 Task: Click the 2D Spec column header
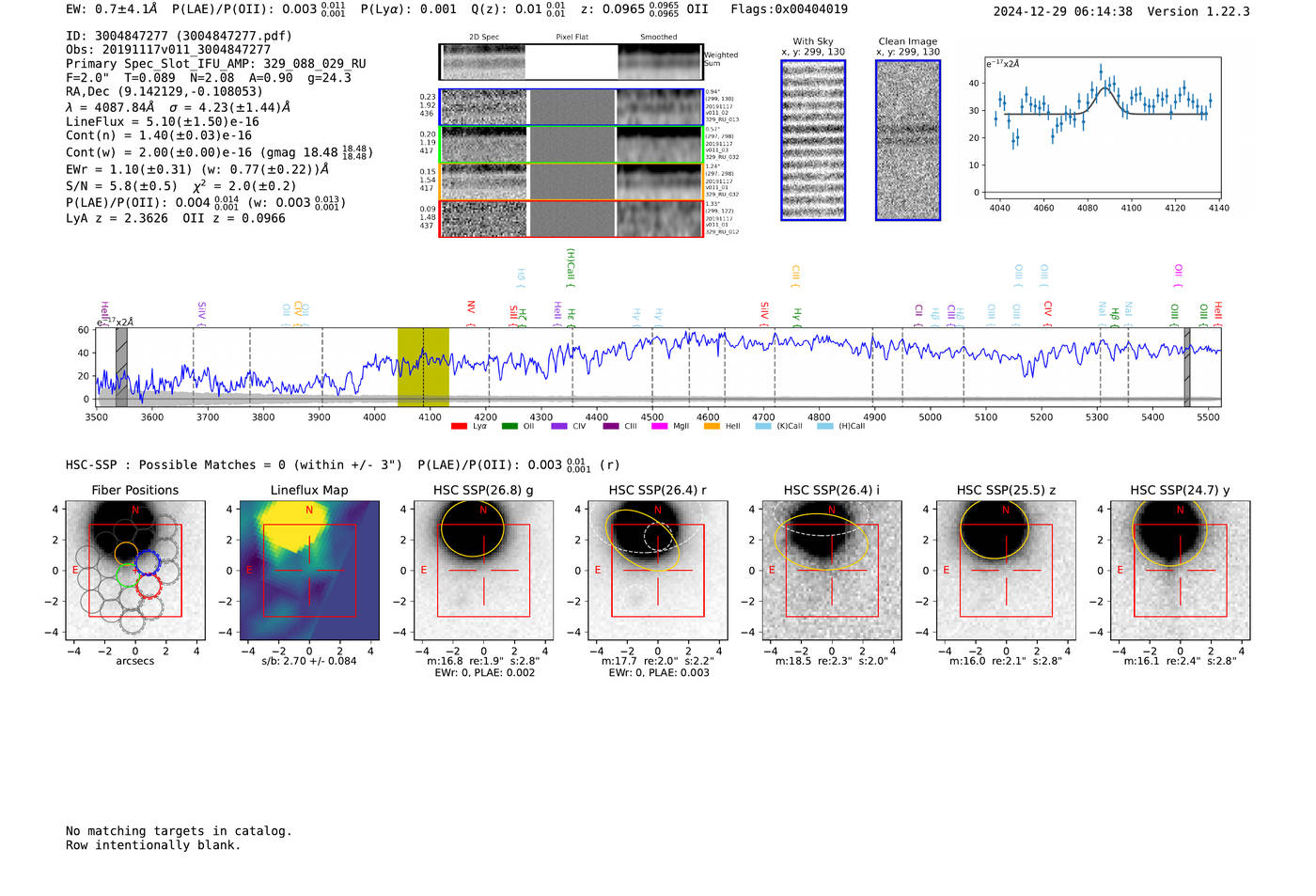[484, 38]
